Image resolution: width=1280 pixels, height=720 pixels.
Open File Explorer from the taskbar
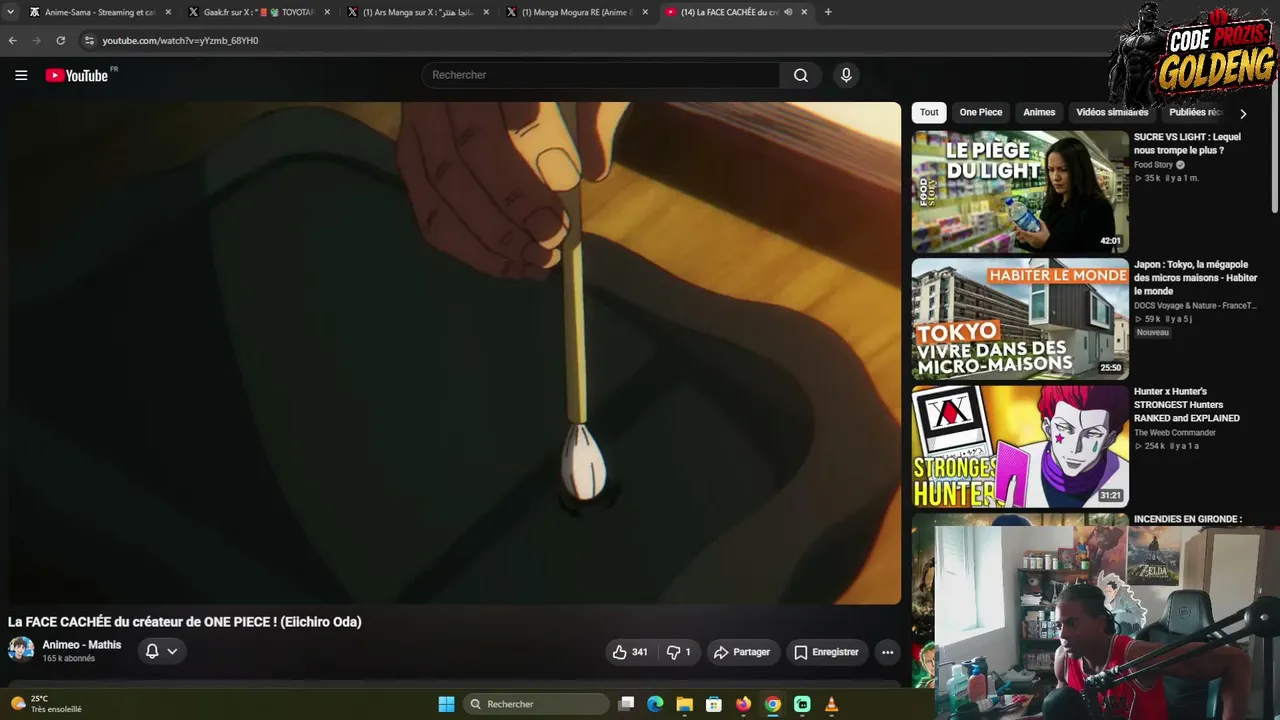pos(684,704)
